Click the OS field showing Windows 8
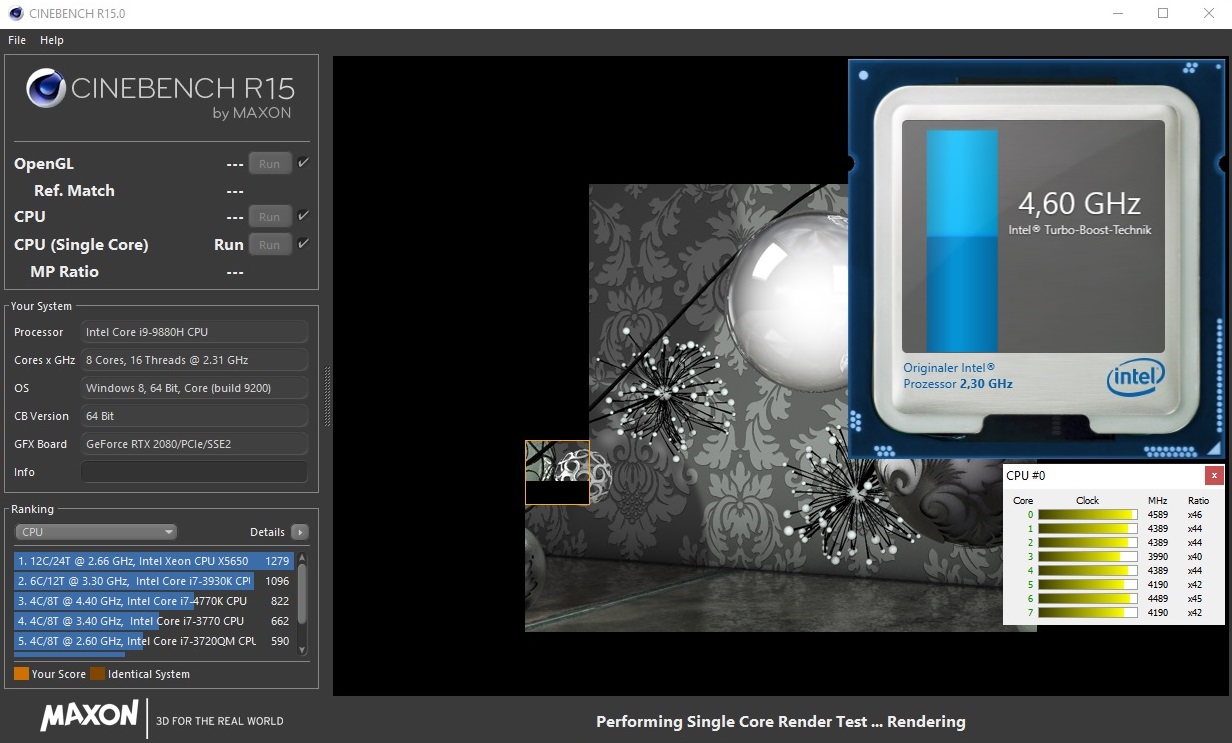Image resolution: width=1232 pixels, height=743 pixels. [194, 388]
